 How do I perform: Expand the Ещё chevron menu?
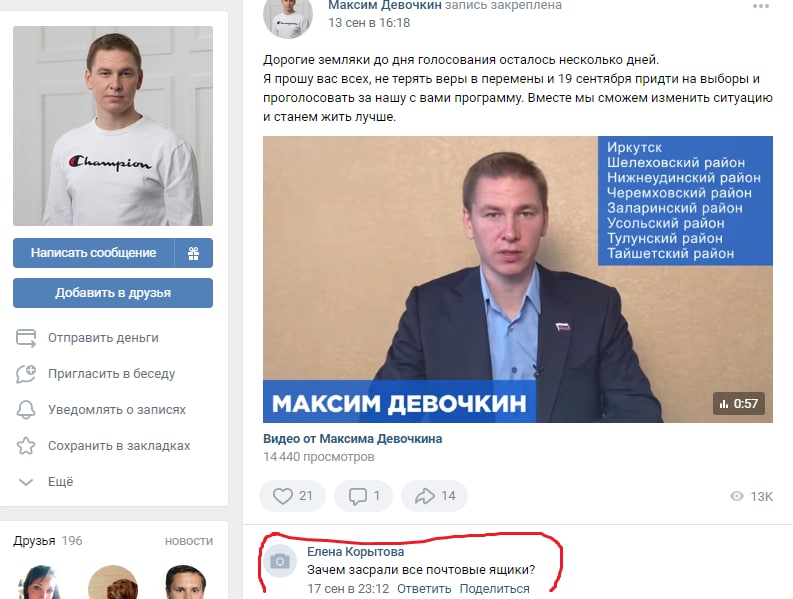pos(26,482)
